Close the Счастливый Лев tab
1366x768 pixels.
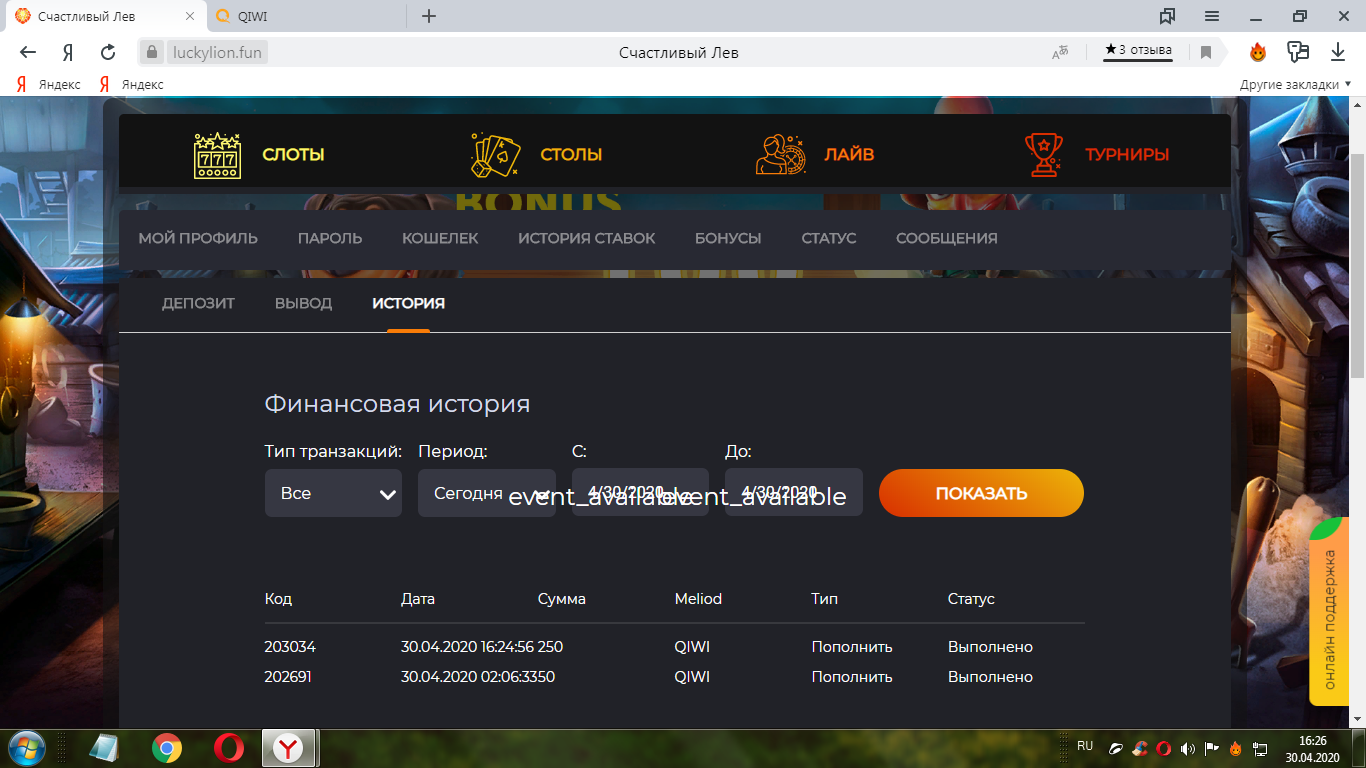[x=189, y=16]
